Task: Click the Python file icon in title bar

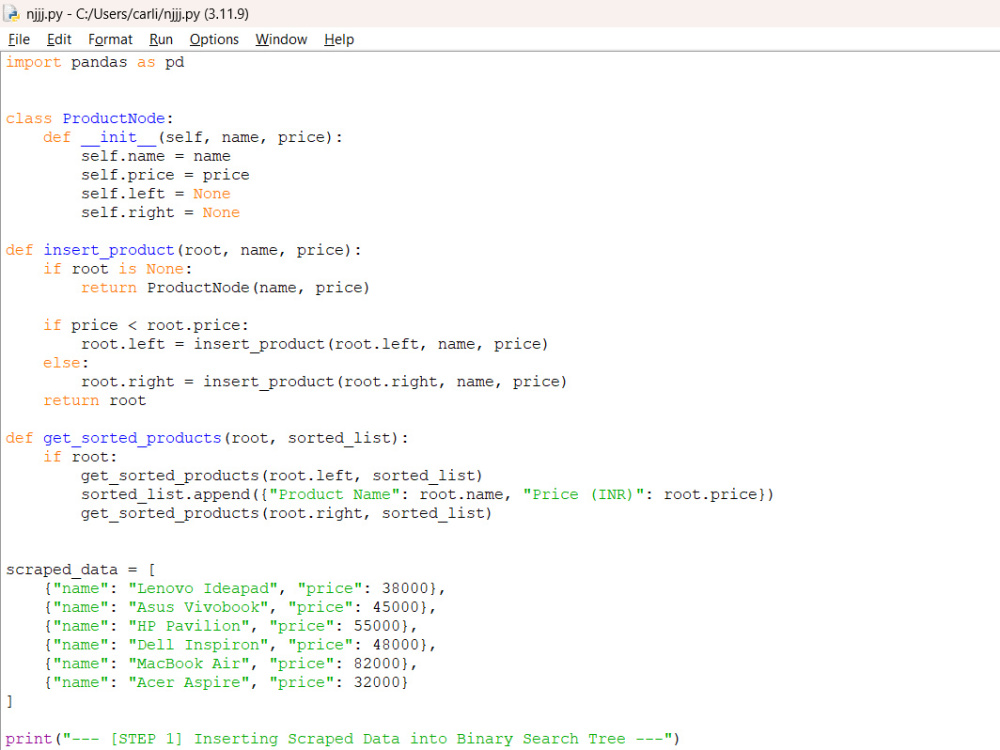Action: 11,13
